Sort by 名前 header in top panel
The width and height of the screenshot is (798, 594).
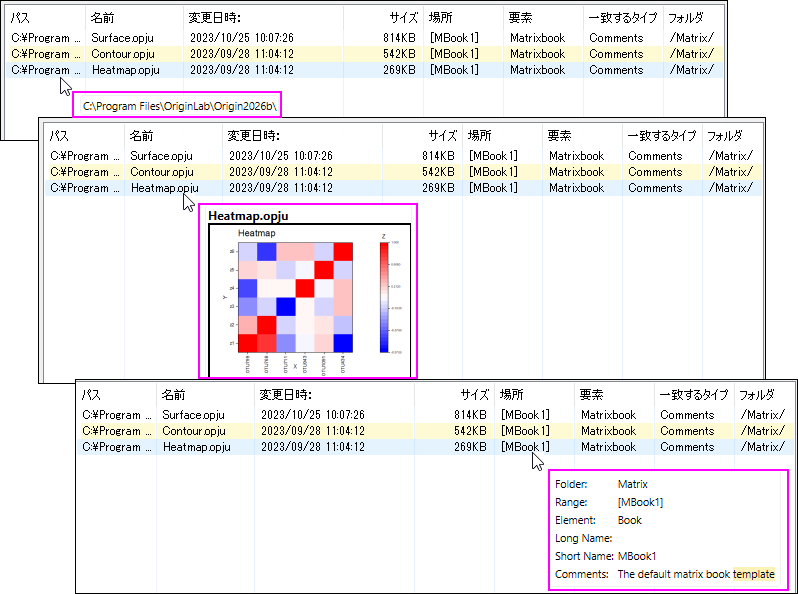[102, 18]
